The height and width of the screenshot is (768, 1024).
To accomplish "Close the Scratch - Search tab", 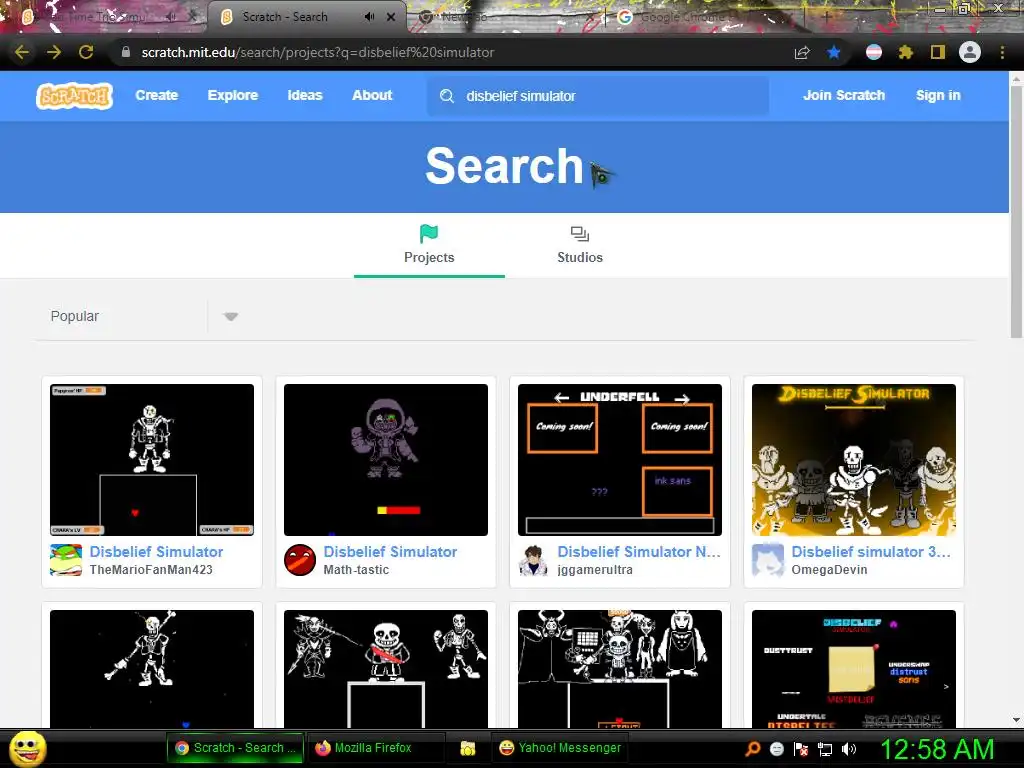I will coord(391,17).
